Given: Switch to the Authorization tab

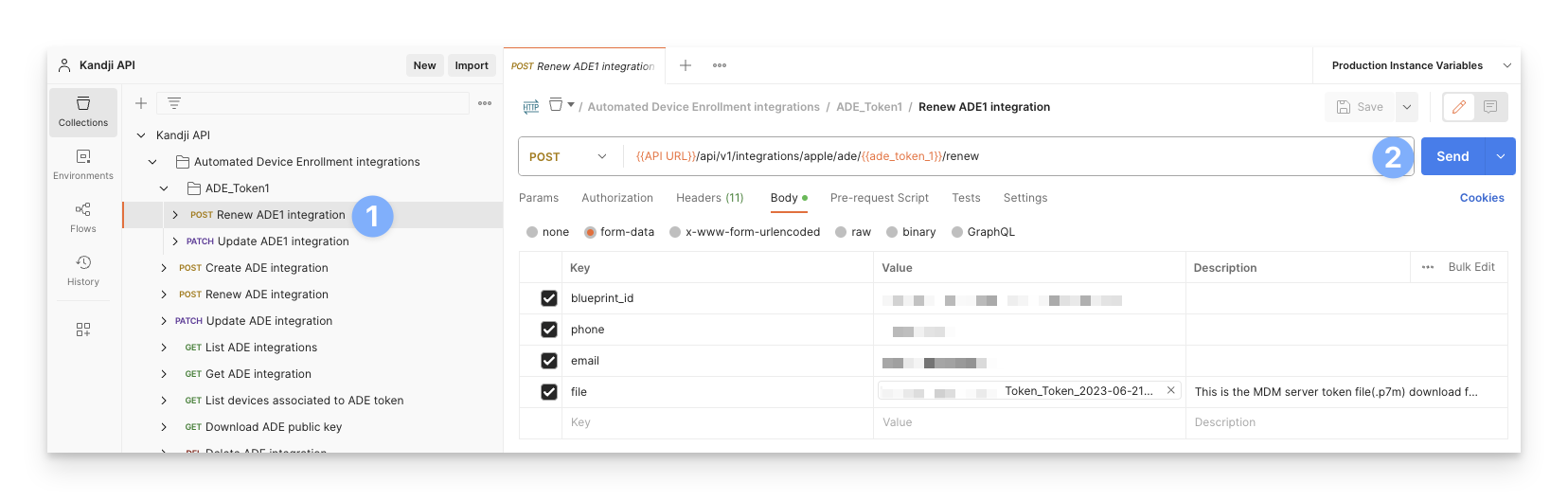Looking at the screenshot, I should point(617,198).
